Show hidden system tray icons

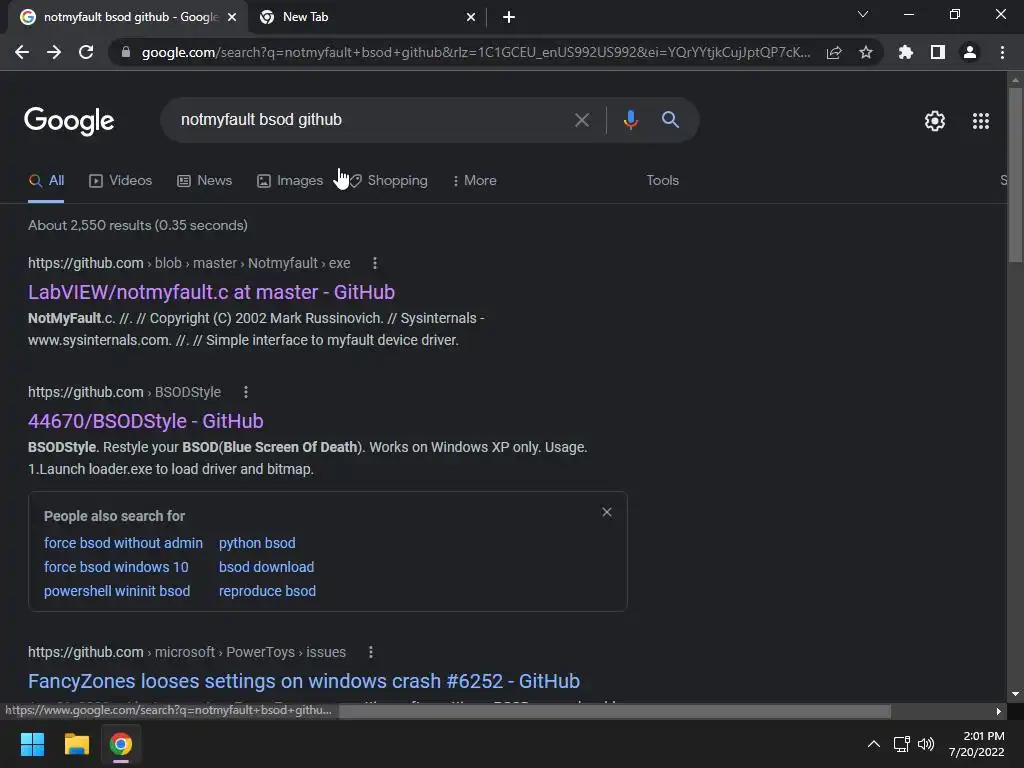tap(873, 744)
